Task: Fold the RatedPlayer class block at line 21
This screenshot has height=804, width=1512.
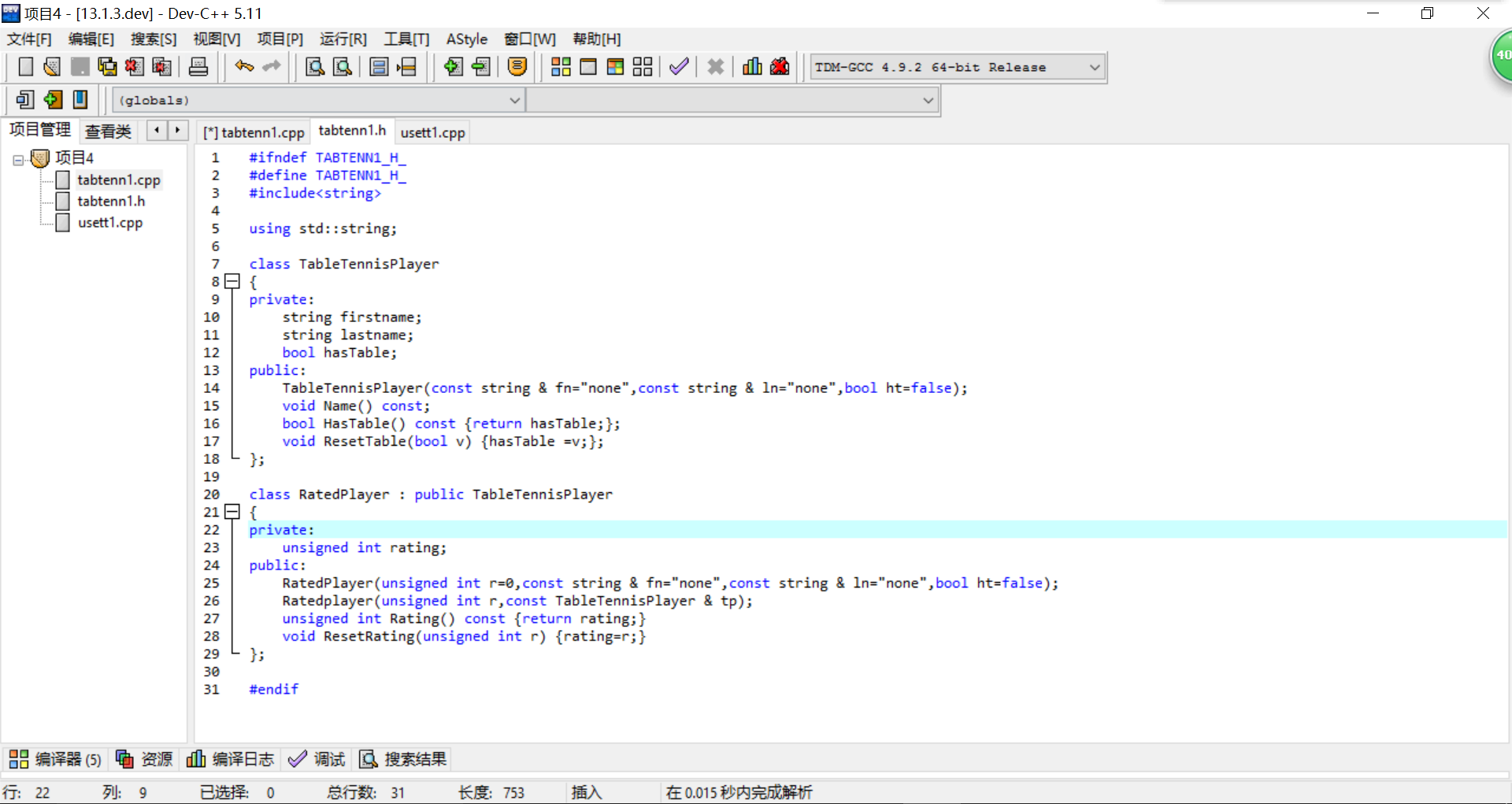Action: pyautogui.click(x=232, y=512)
